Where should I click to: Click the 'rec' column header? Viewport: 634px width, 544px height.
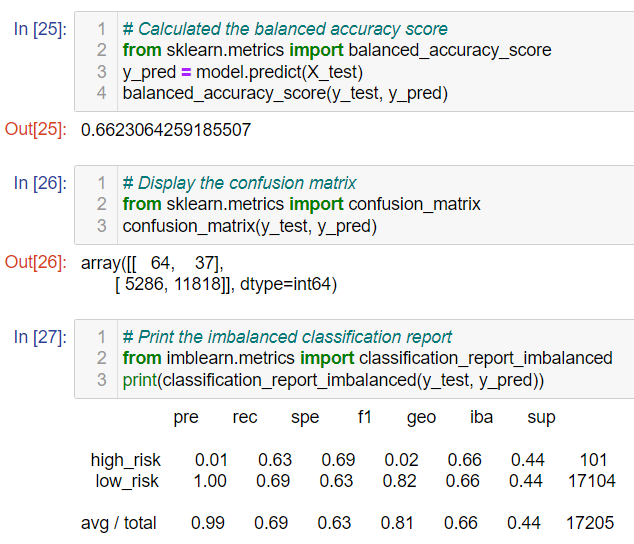245,417
